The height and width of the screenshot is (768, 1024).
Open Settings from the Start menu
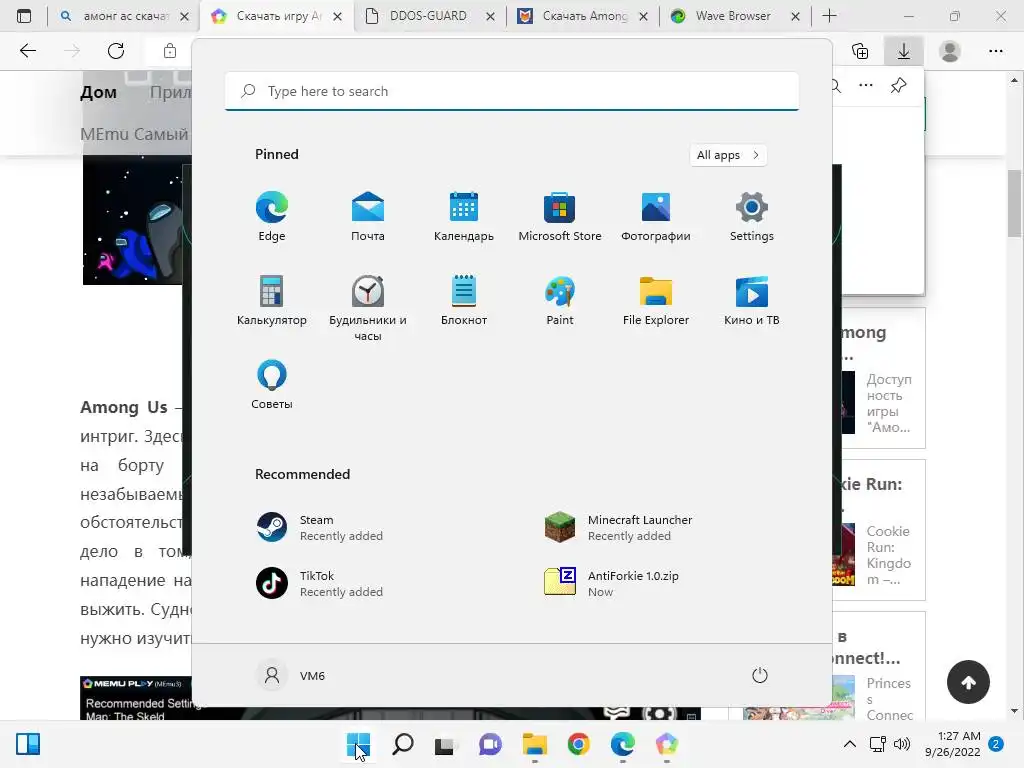(752, 217)
